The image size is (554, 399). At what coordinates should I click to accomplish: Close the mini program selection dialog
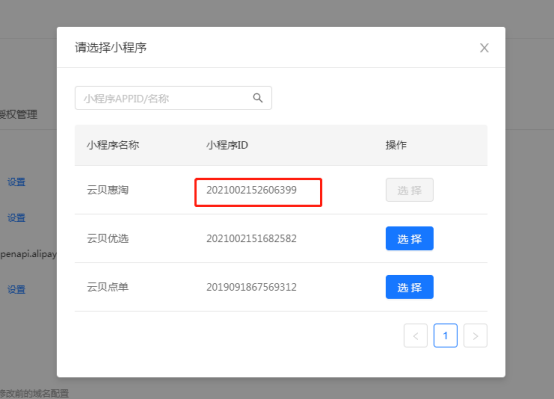tap(484, 48)
